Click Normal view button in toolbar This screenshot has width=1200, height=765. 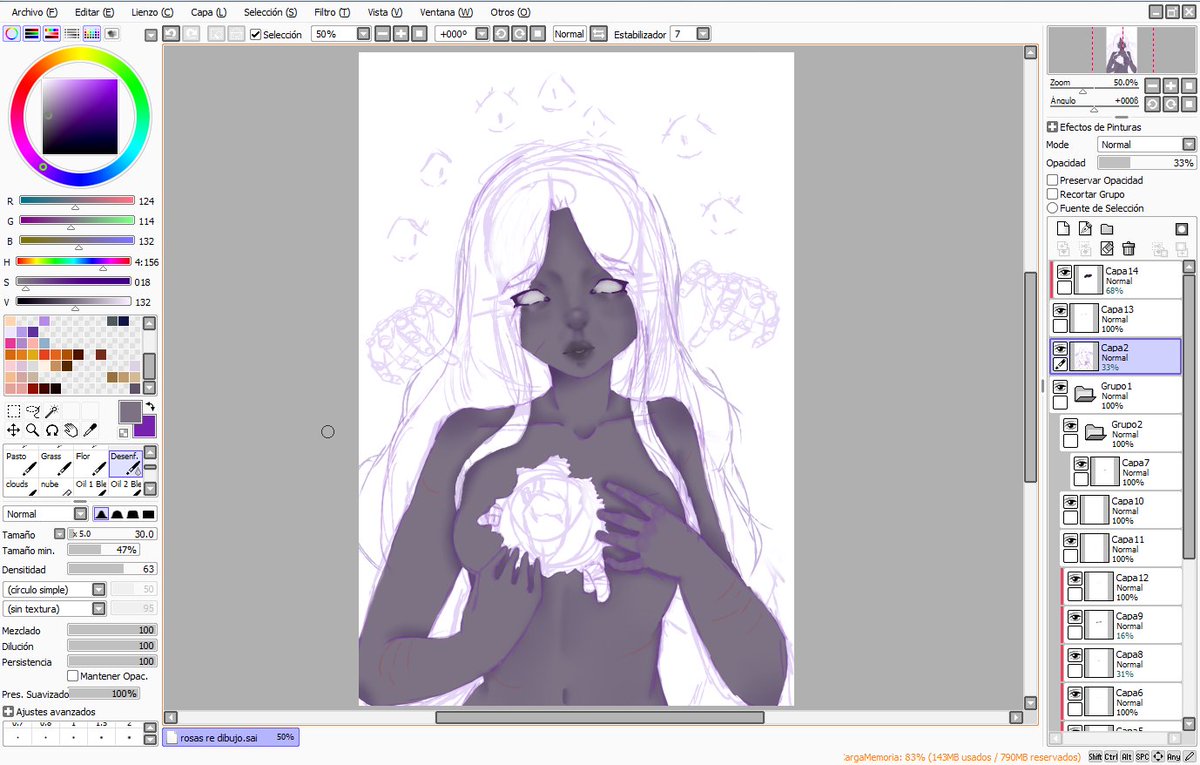(x=570, y=34)
